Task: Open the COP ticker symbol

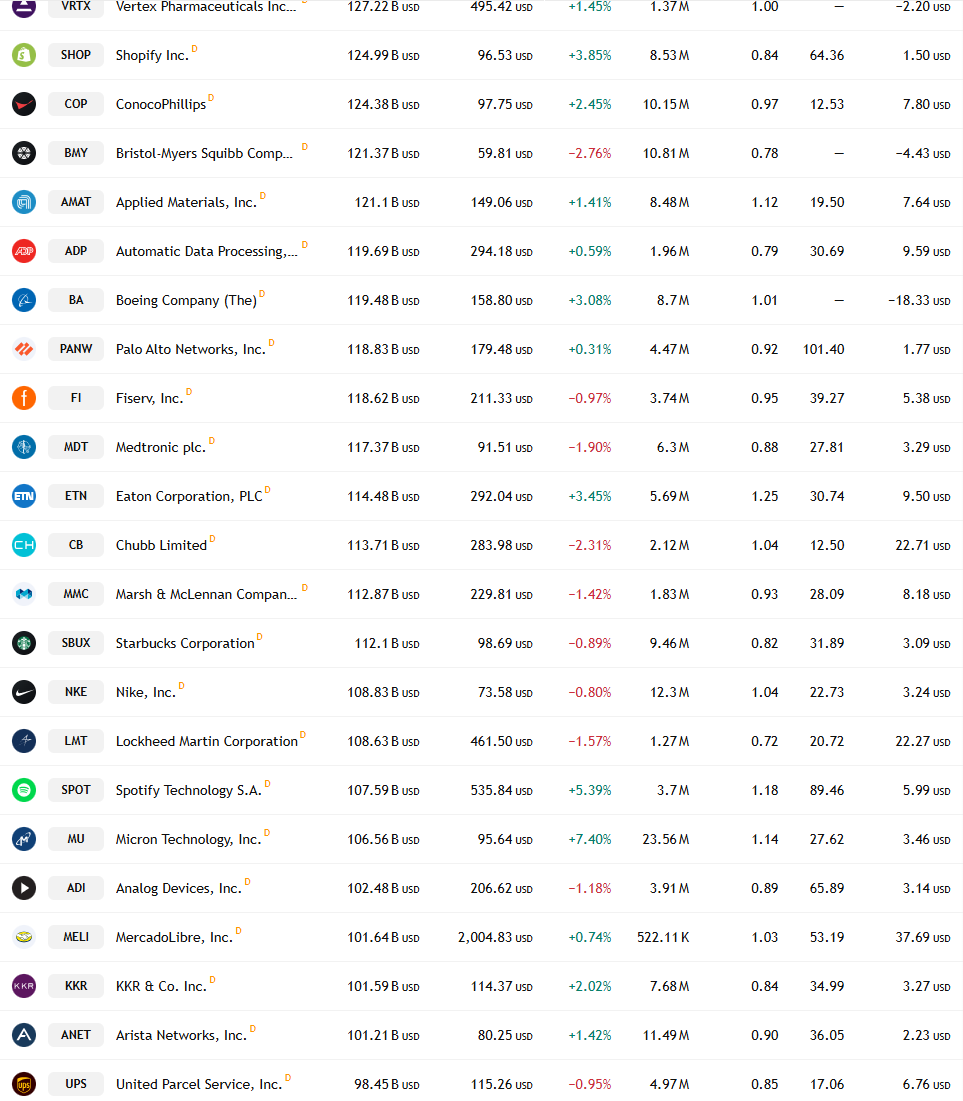Action: click(x=76, y=104)
